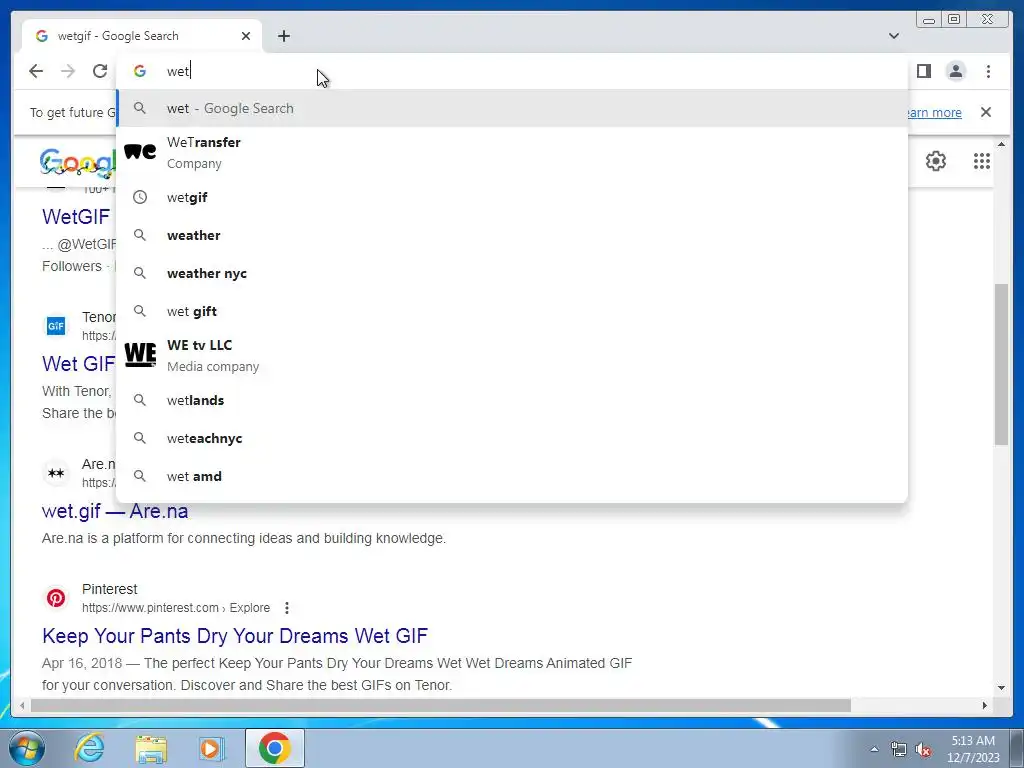Screen dimensions: 1024x768
Task: Click the horizontal scrollbar thumb
Action: click(x=441, y=705)
